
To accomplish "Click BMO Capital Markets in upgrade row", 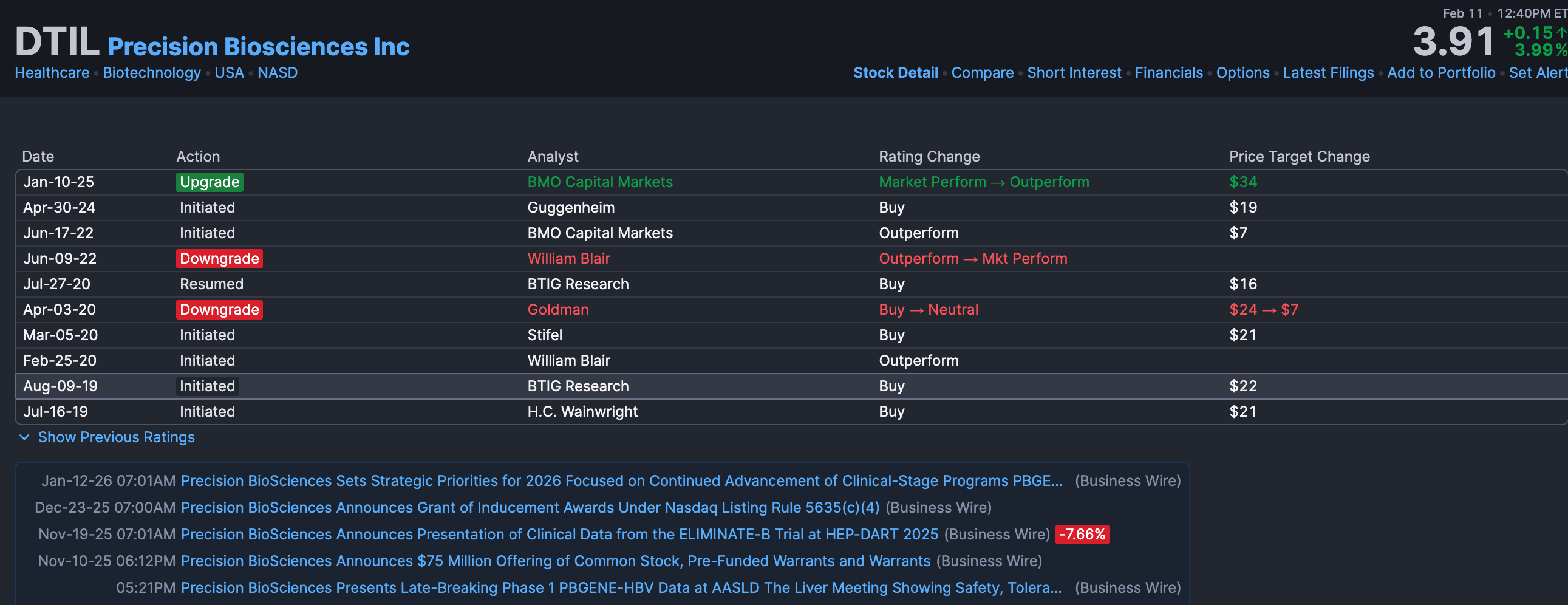I will click(599, 182).
